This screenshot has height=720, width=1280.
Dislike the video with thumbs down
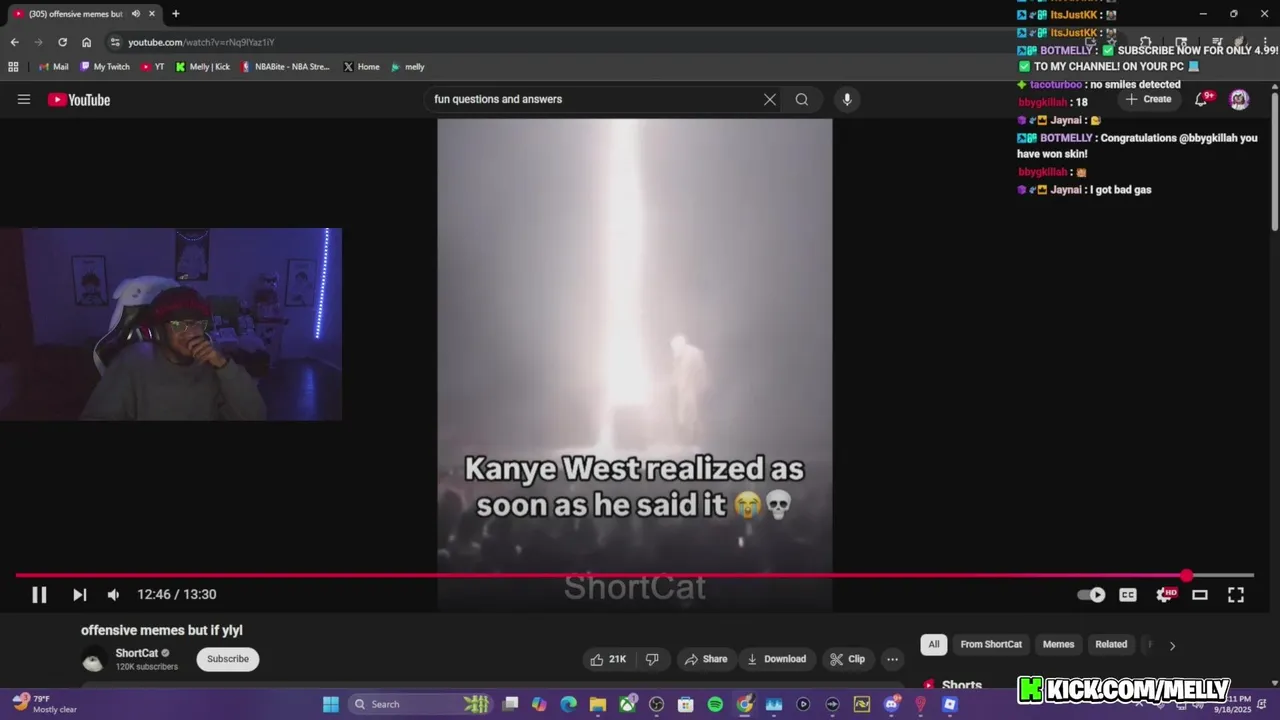(652, 659)
